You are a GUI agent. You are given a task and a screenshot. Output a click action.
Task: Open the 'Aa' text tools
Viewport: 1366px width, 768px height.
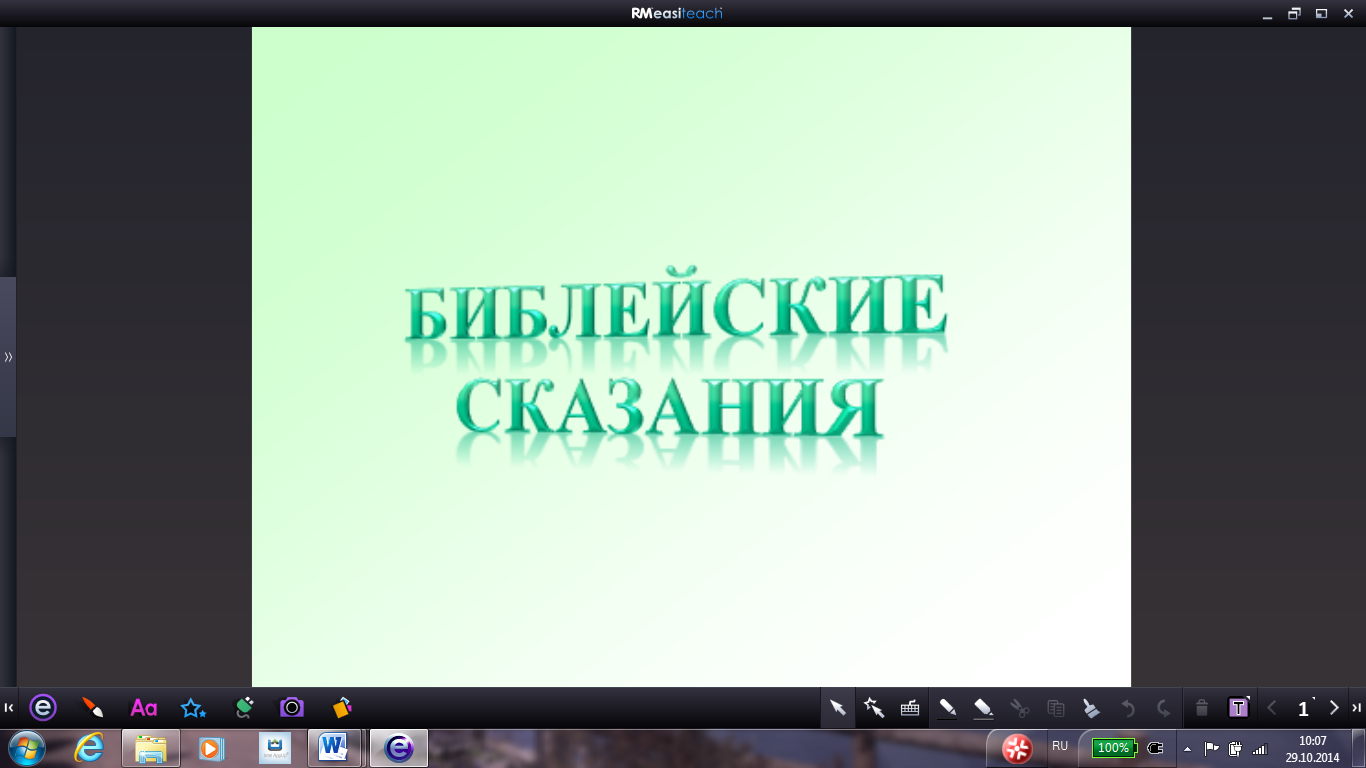click(x=144, y=708)
